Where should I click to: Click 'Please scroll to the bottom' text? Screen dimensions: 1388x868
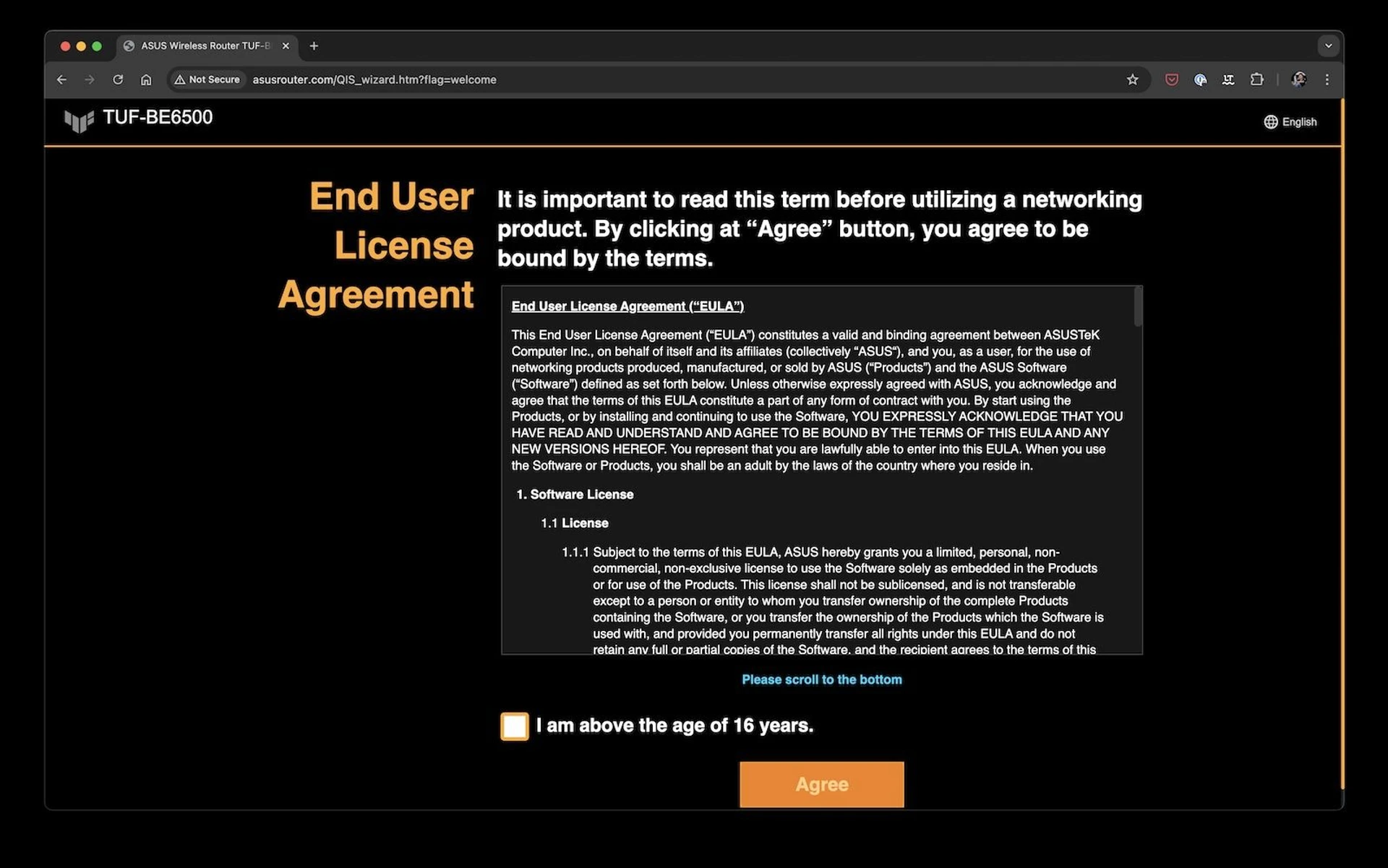coord(822,679)
